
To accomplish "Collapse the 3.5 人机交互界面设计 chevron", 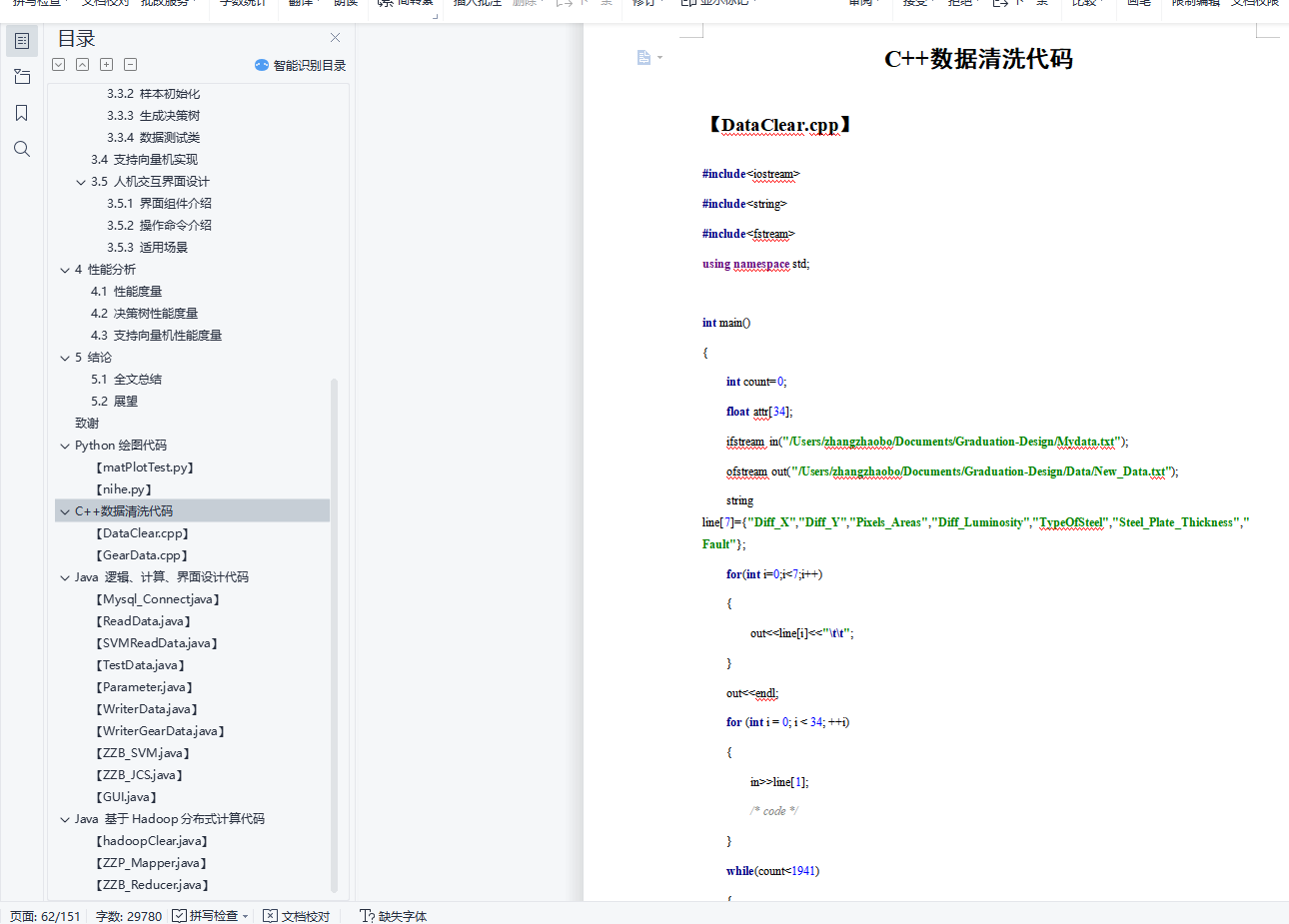I will click(x=81, y=182).
